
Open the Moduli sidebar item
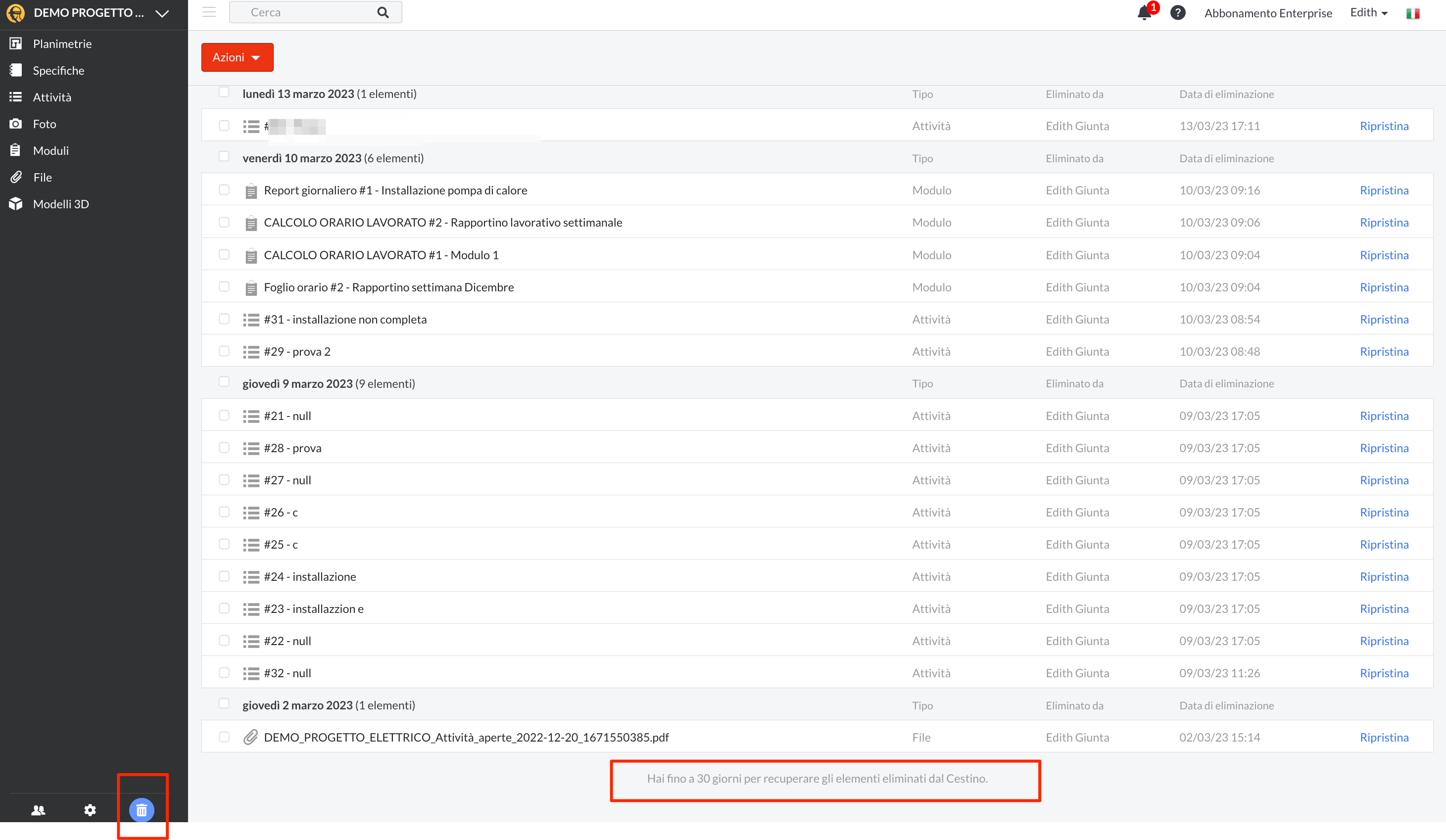50,150
